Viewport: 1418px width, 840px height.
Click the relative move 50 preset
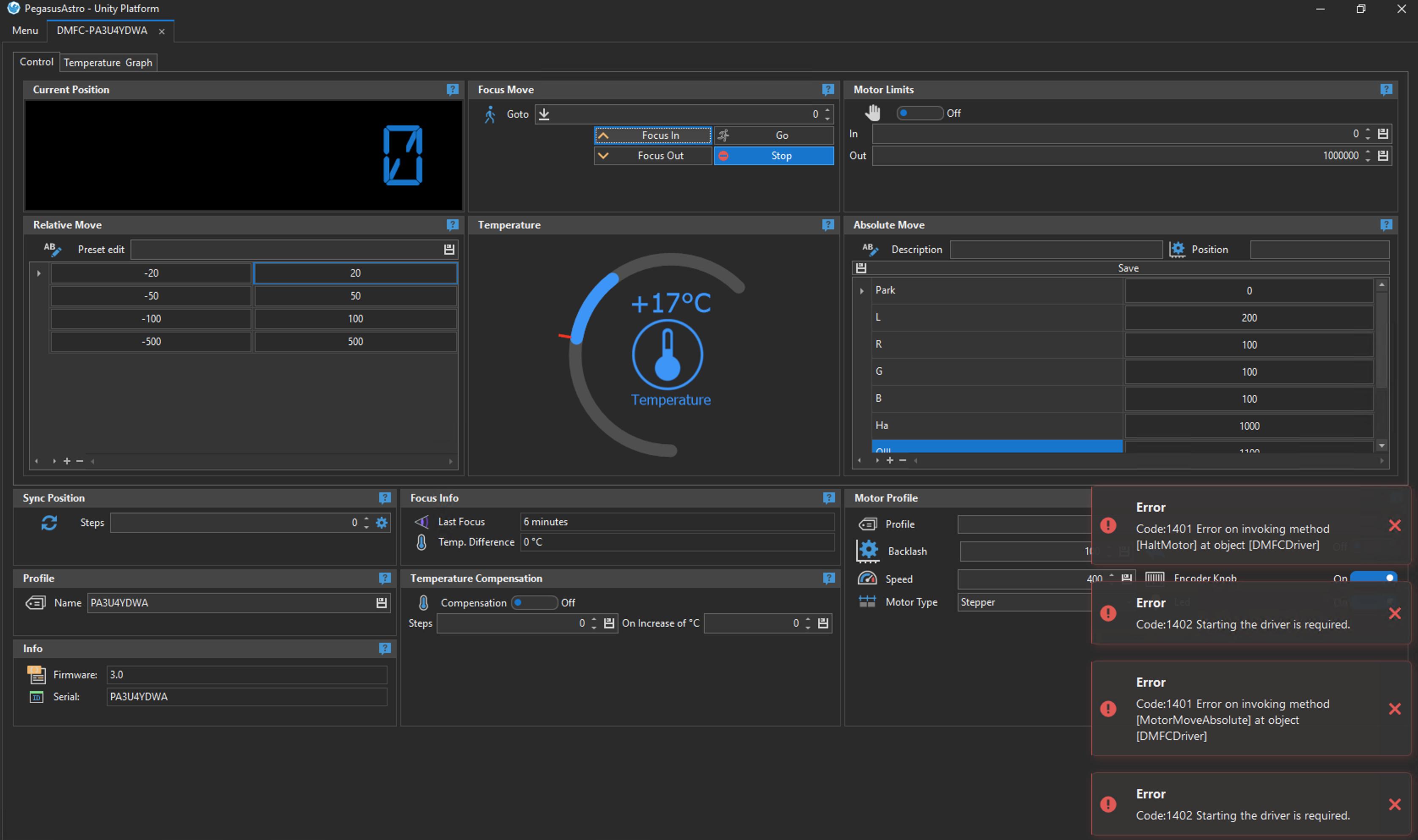coord(355,296)
